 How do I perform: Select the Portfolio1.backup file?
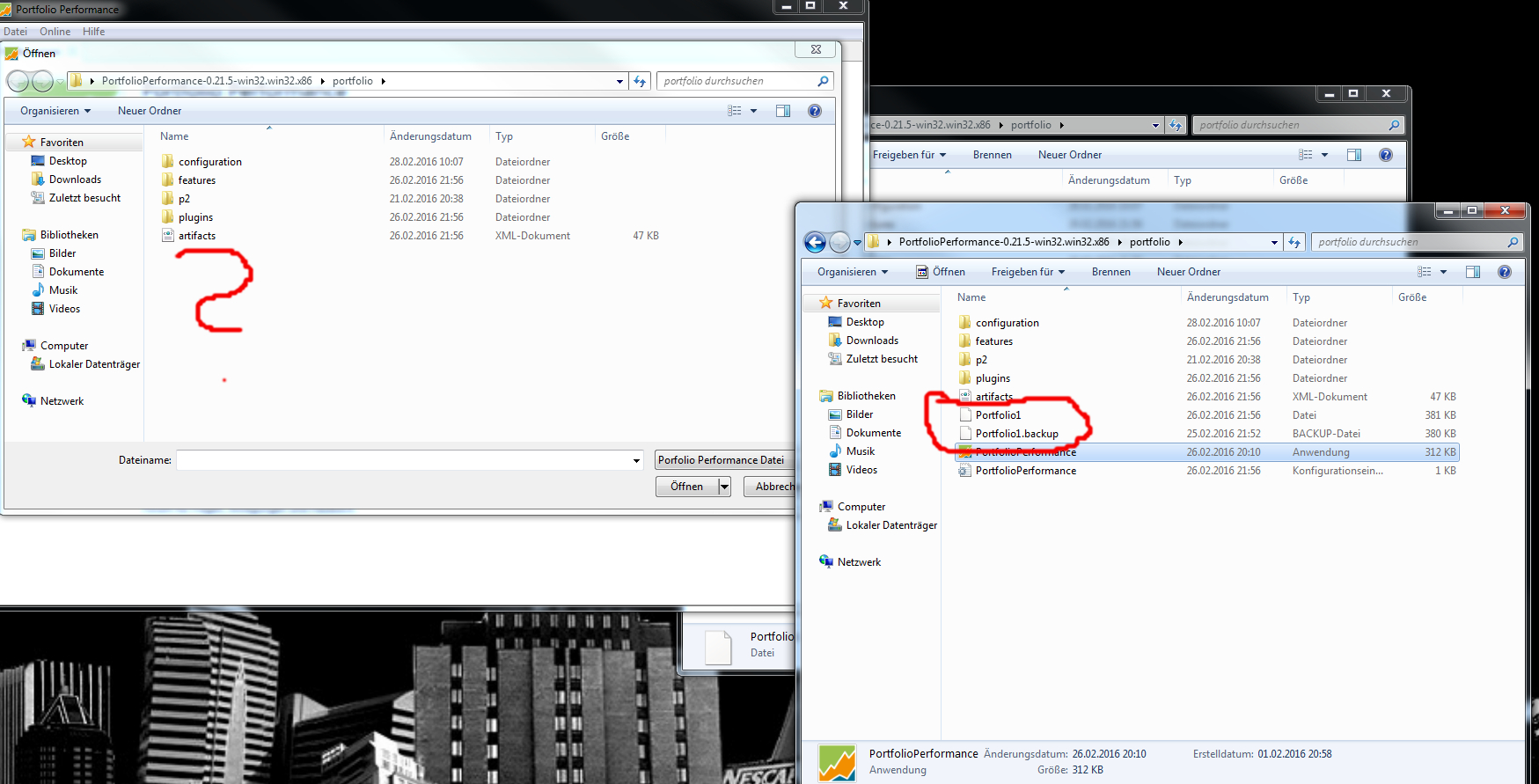tap(1017, 434)
